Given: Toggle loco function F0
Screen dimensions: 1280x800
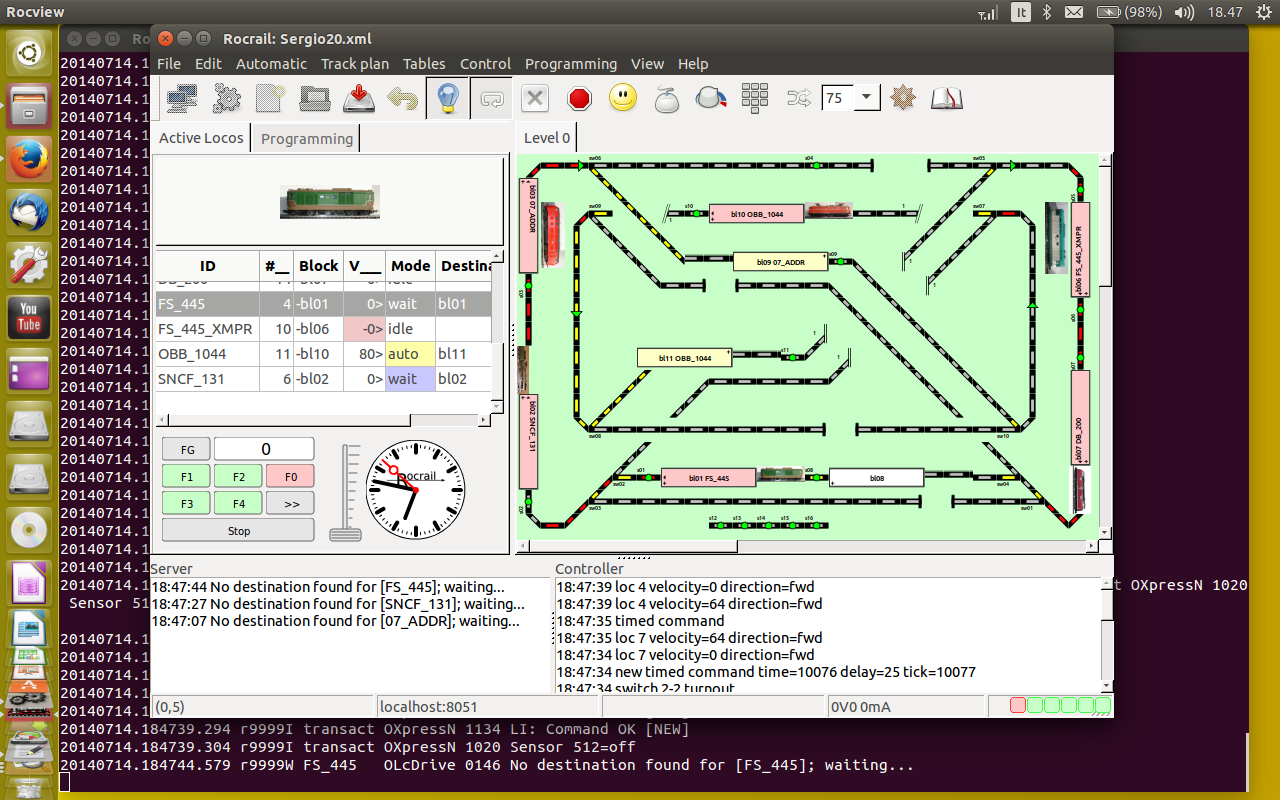Looking at the screenshot, I should [290, 476].
